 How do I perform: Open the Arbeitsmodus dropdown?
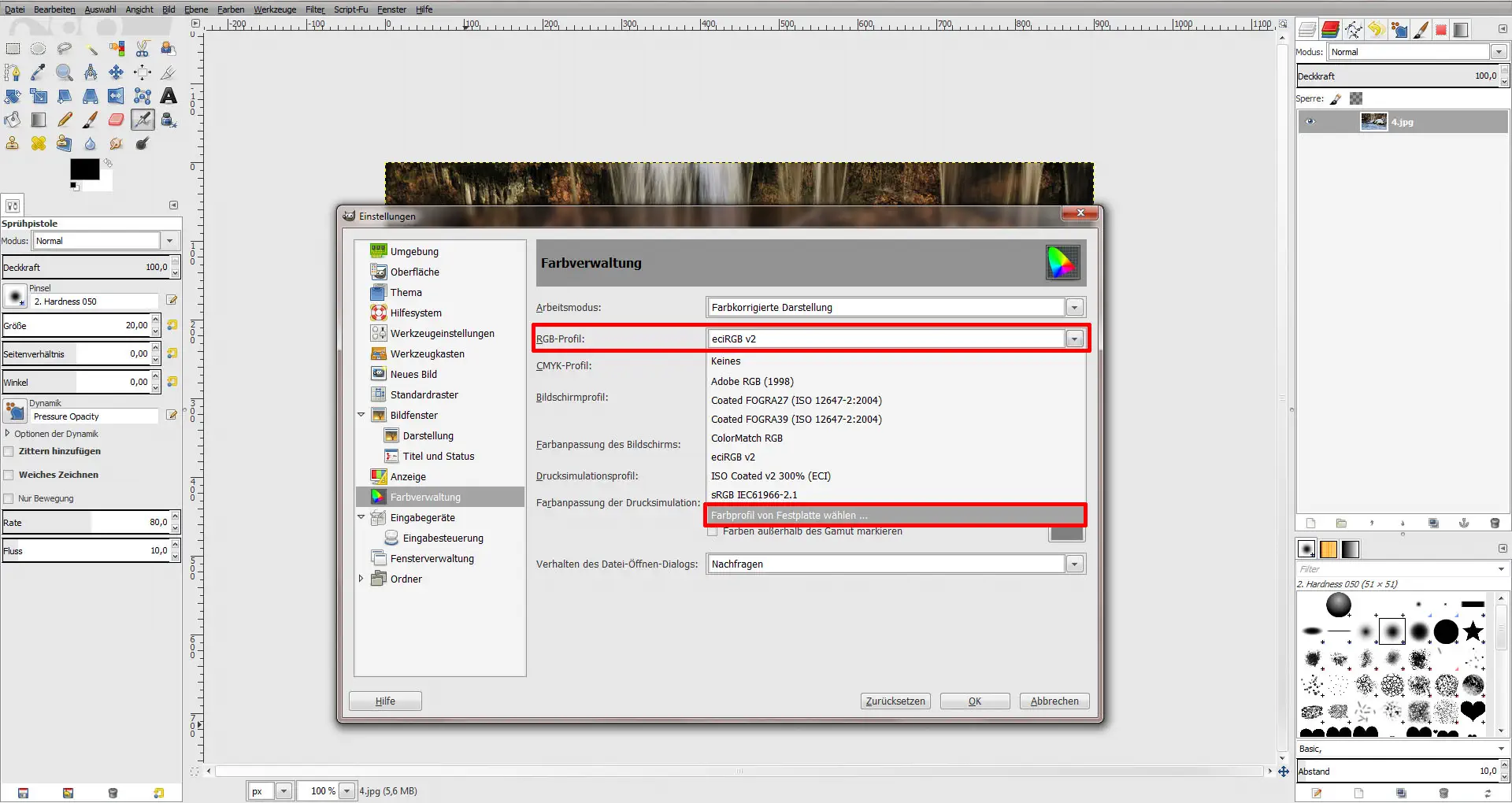[x=1074, y=307]
